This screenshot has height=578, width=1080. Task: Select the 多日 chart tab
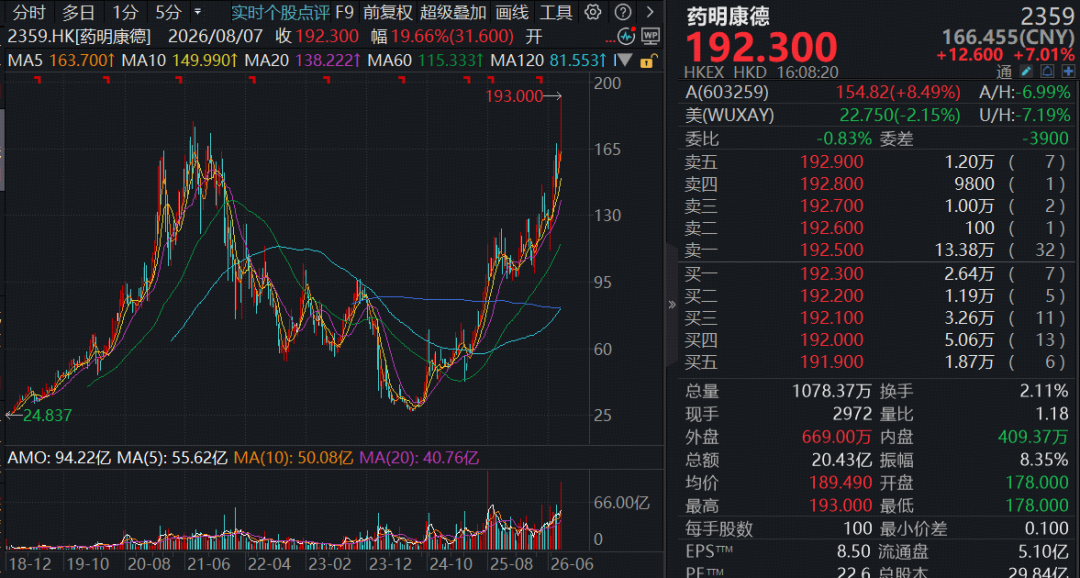point(78,12)
